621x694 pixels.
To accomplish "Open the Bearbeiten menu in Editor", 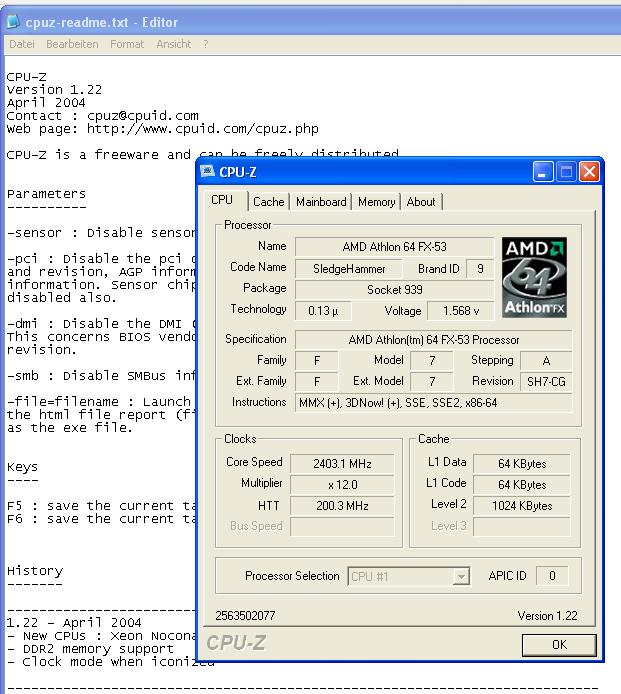I will pyautogui.click(x=72, y=44).
